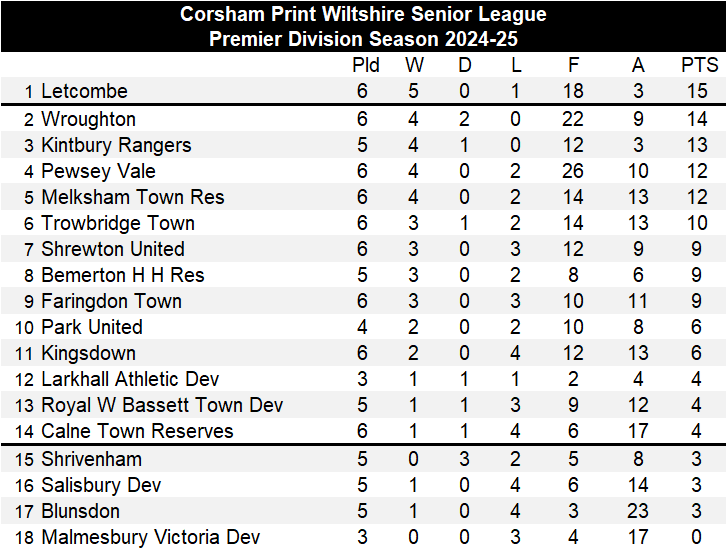This screenshot has height=550, width=726.
Task: Click the Royal W Bassett Town Dev entry
Action: [162, 405]
